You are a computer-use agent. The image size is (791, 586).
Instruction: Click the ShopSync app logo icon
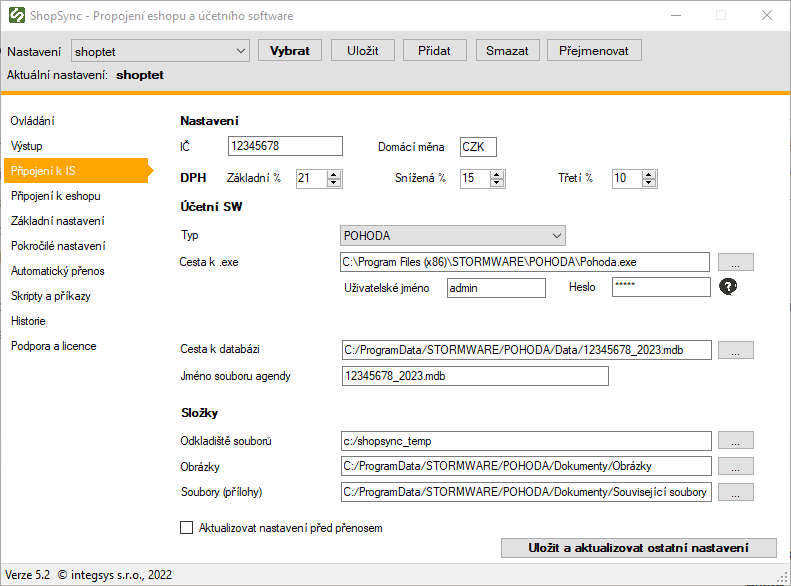click(x=17, y=15)
